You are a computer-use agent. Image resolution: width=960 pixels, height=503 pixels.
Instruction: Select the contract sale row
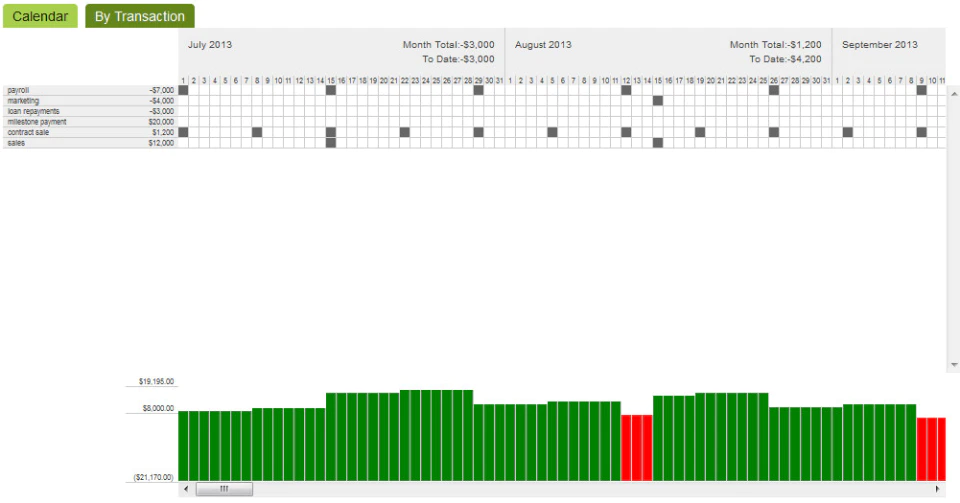[90, 132]
